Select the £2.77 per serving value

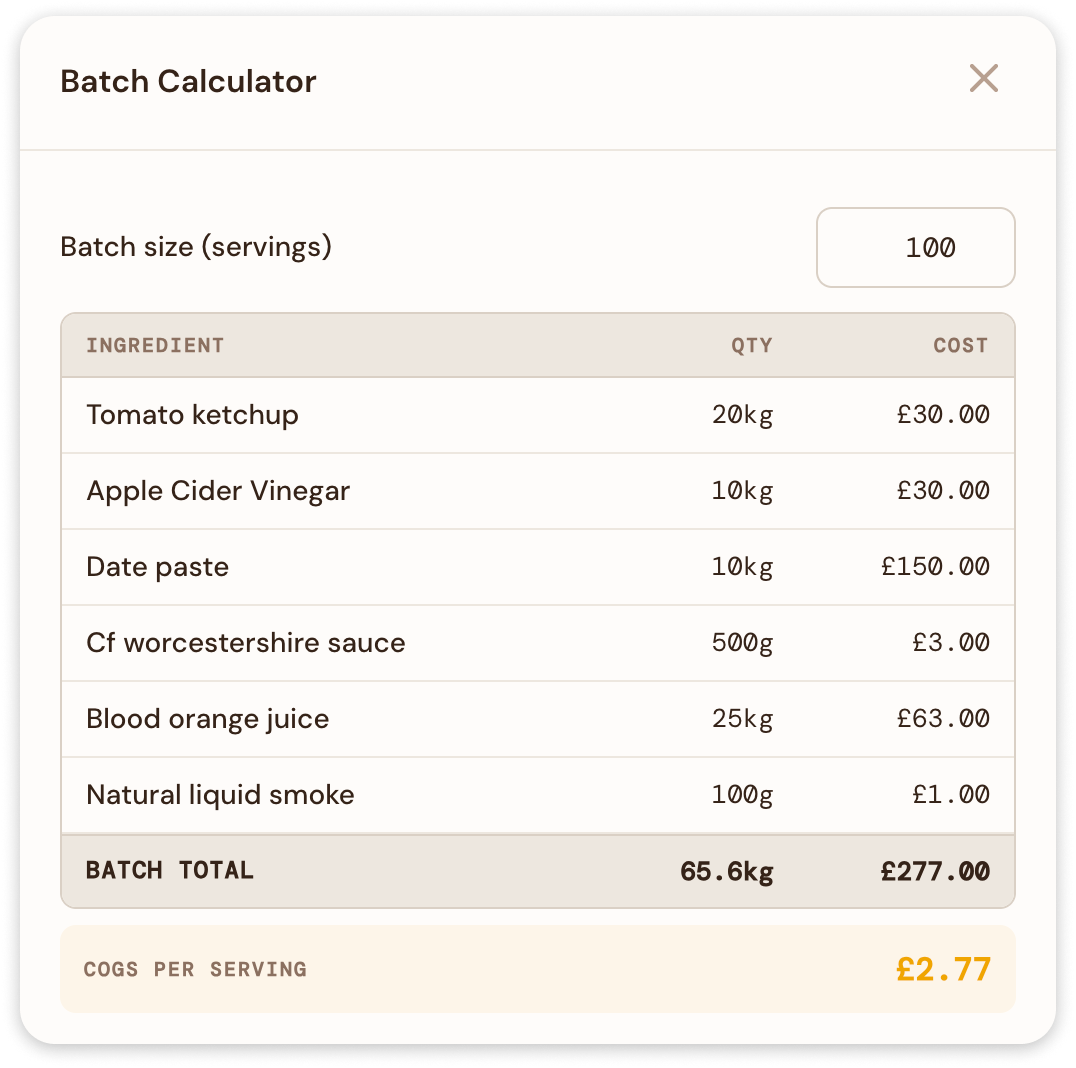(941, 969)
